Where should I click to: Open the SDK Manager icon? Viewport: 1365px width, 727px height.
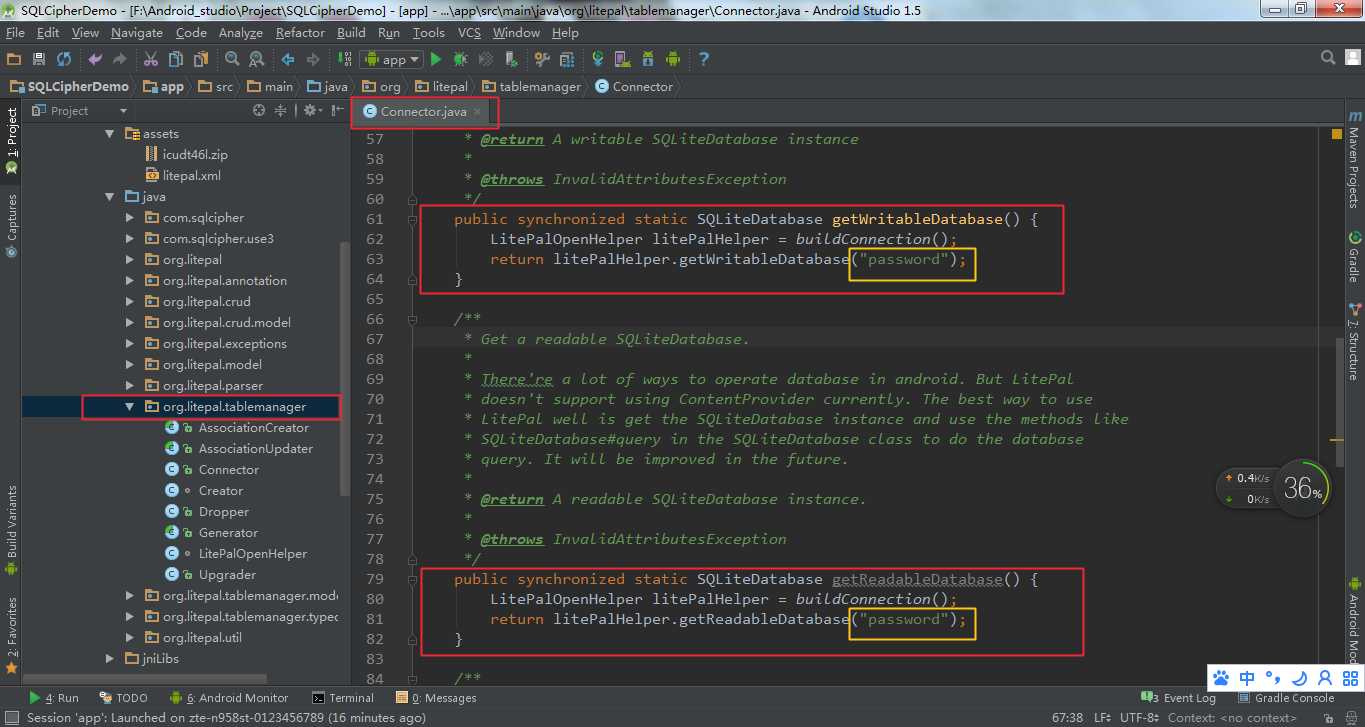coord(647,60)
